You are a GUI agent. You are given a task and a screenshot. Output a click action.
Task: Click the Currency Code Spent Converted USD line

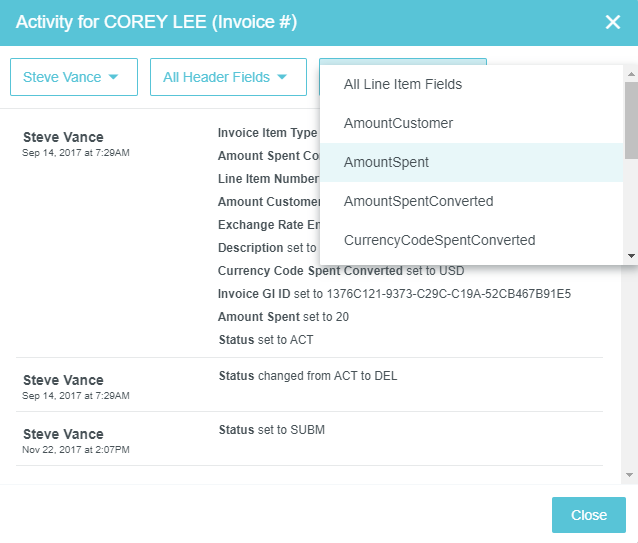coord(340,270)
